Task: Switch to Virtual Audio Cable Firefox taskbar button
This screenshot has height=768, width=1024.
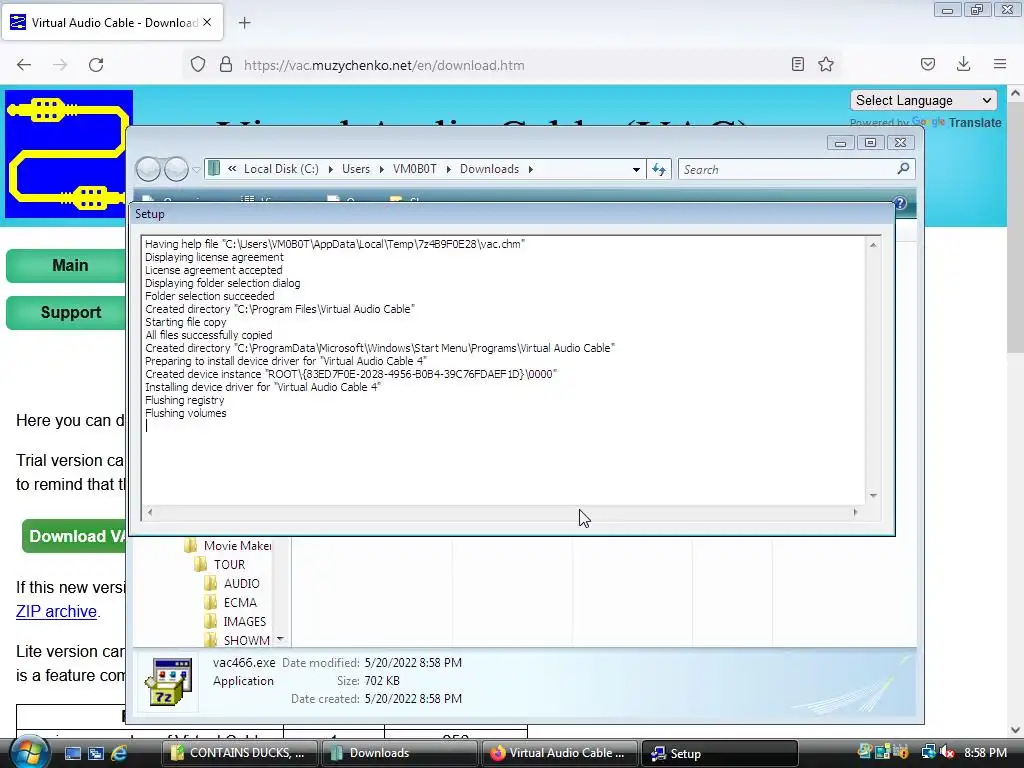Action: [x=558, y=753]
